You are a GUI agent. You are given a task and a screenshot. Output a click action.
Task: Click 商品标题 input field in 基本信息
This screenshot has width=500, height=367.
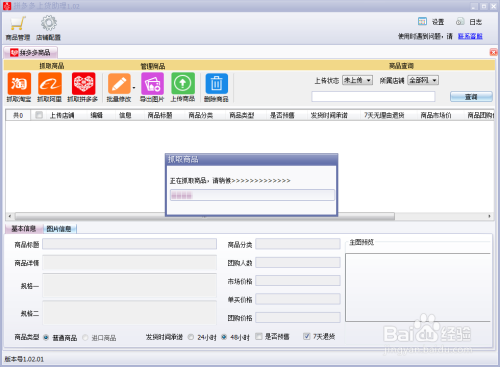(x=129, y=244)
